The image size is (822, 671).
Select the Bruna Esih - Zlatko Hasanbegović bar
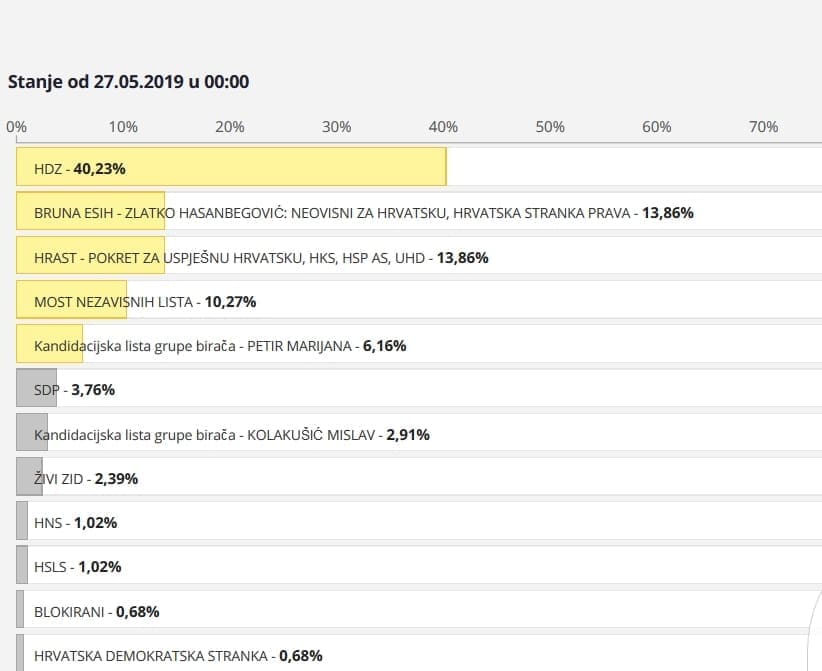(90, 213)
